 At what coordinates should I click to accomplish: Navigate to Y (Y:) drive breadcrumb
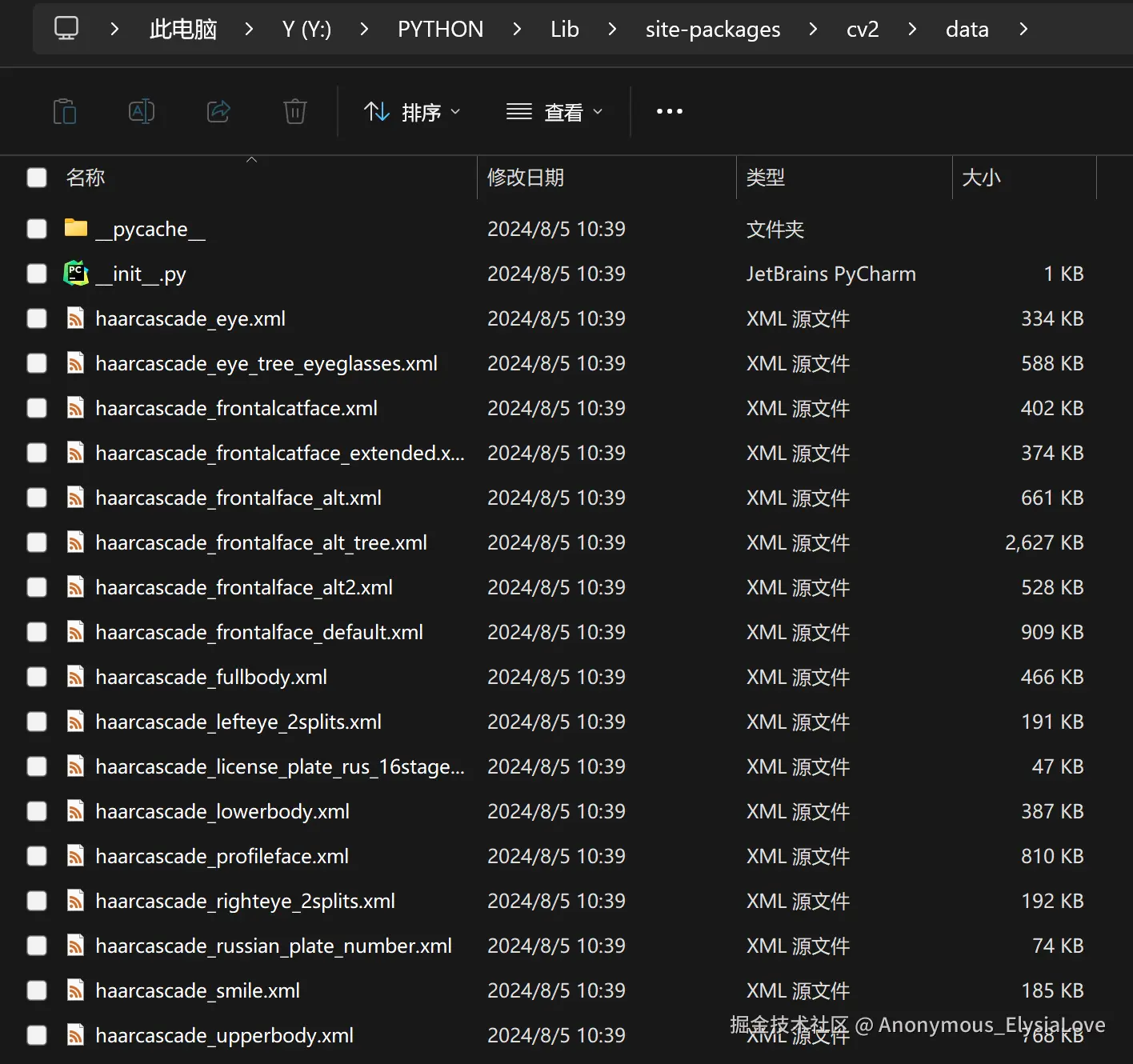click(x=306, y=30)
